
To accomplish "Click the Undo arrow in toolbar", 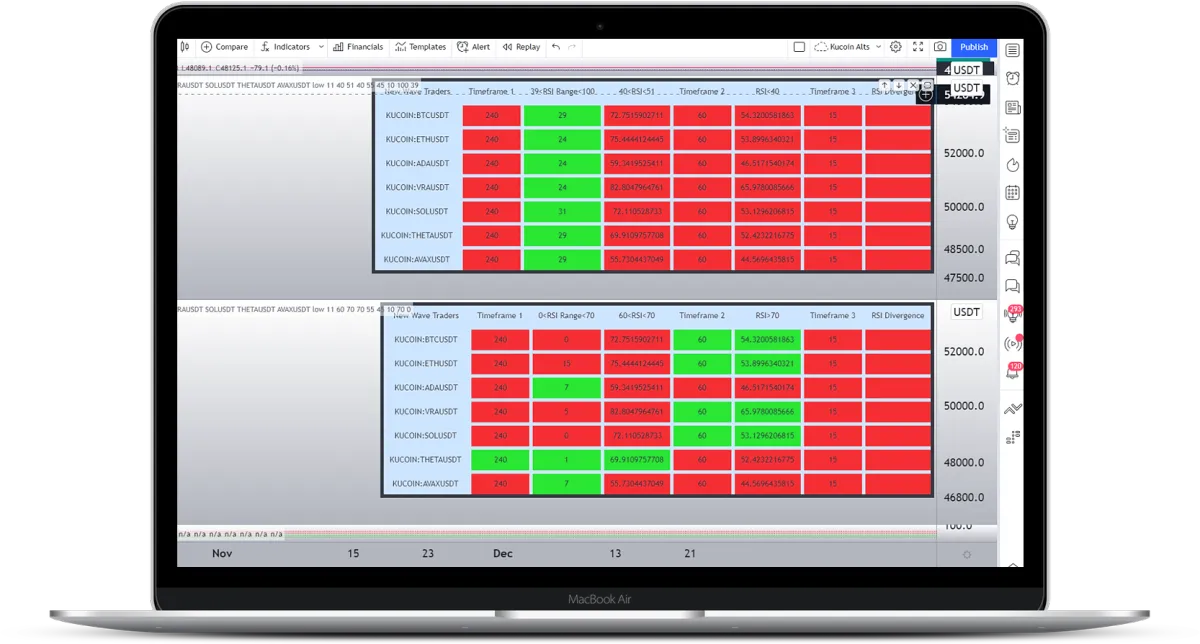I will pyautogui.click(x=556, y=47).
